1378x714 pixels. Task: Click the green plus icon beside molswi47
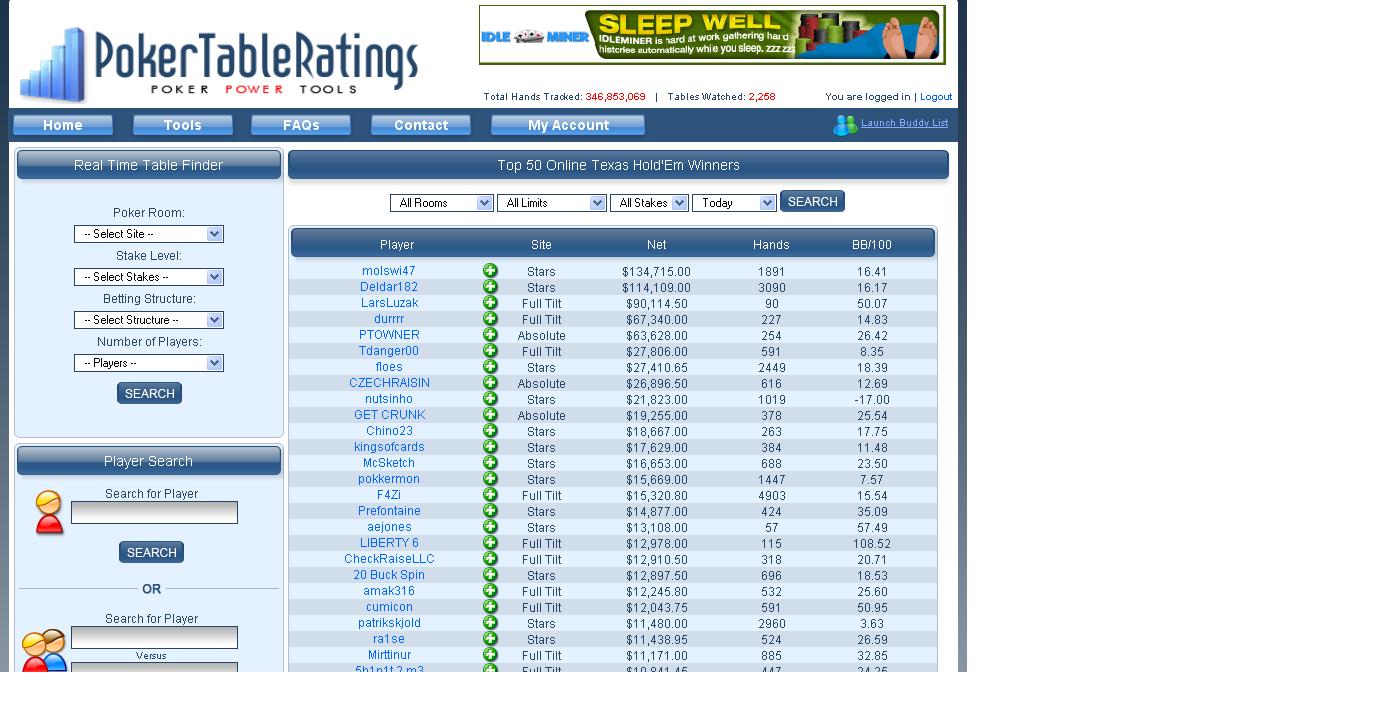[x=490, y=271]
